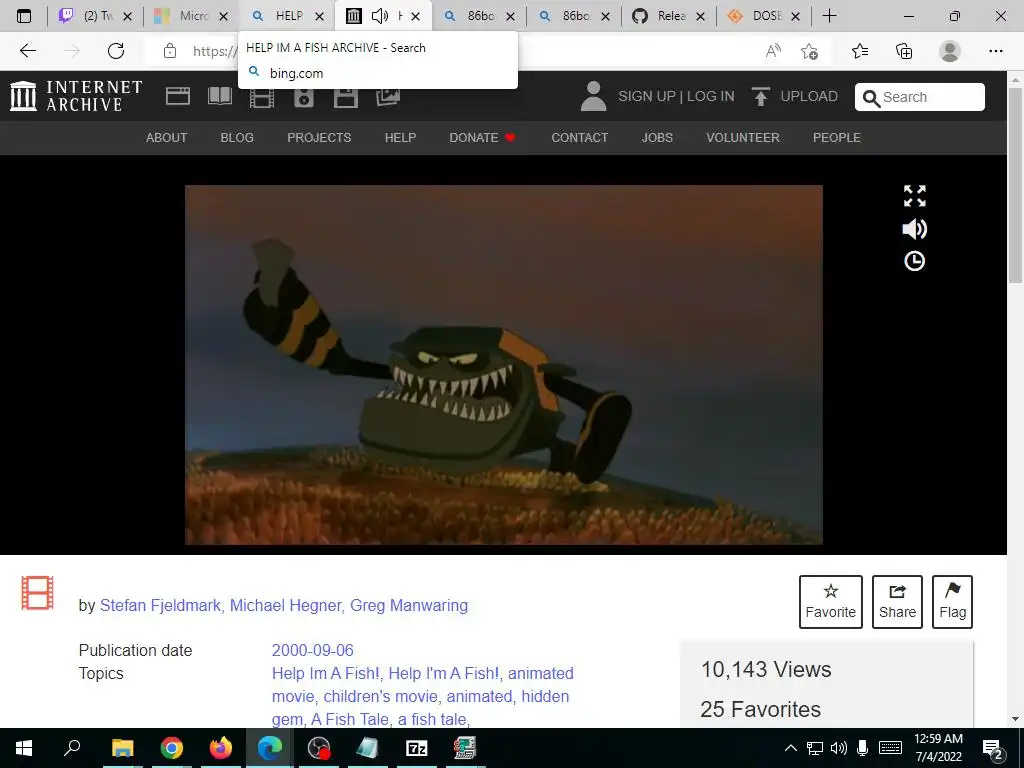Open the DONATE menu item
Viewport: 1024px width, 768px height.
point(482,138)
